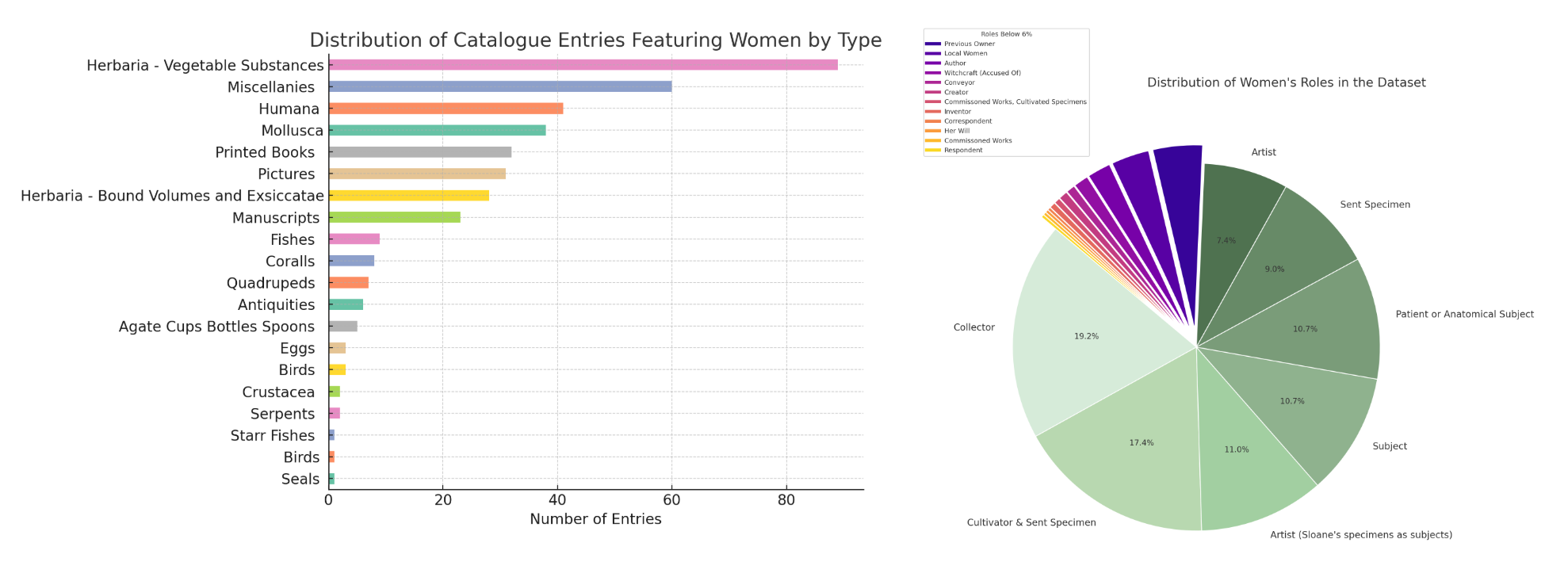1568x581 pixels.
Task: Click the Local Women legend entry
Action: click(966, 54)
